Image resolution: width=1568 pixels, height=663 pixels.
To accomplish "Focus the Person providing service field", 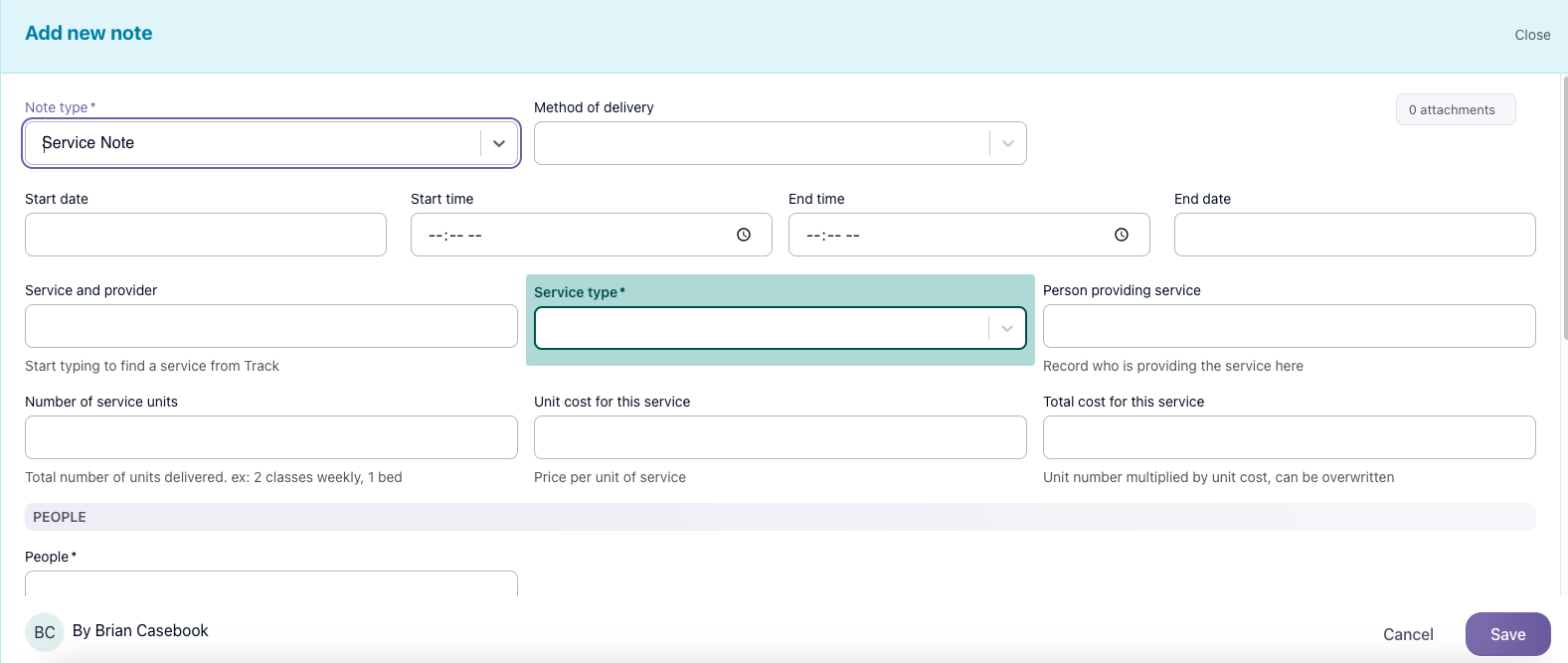I will click(x=1290, y=326).
